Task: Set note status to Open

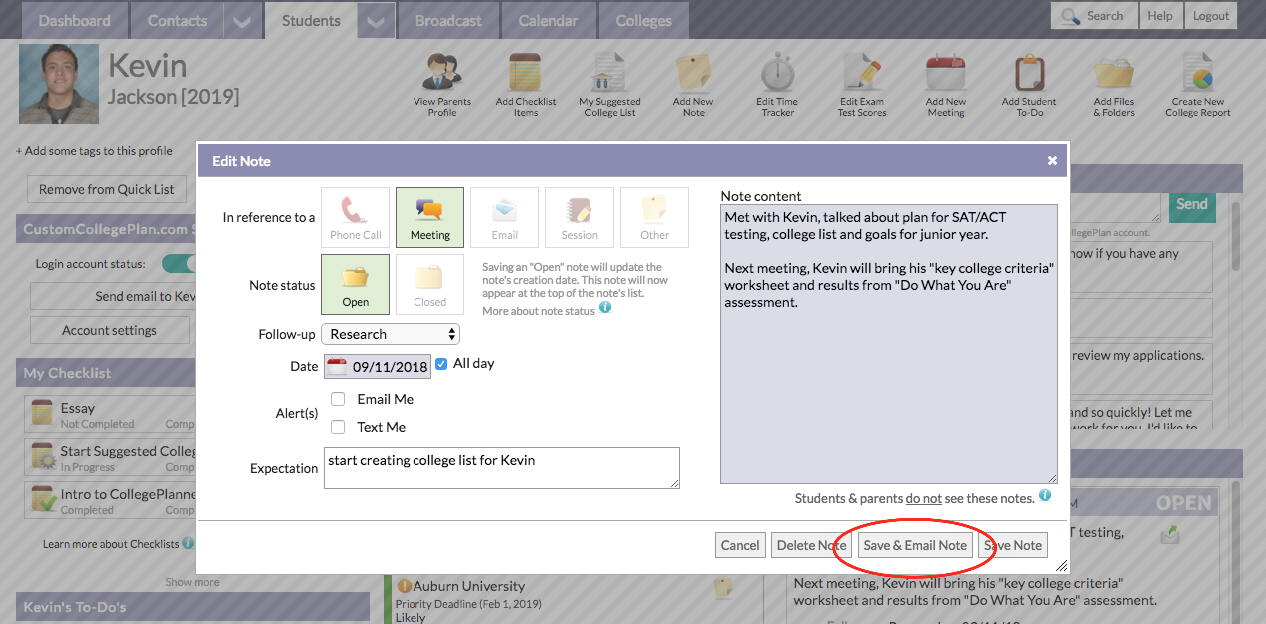Action: 355,284
